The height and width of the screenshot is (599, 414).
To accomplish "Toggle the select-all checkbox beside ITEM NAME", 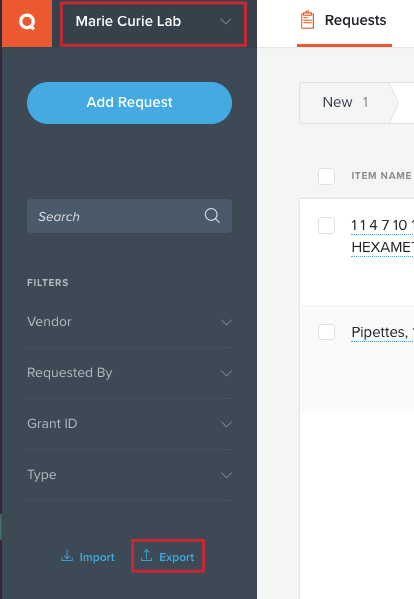I will point(327,176).
